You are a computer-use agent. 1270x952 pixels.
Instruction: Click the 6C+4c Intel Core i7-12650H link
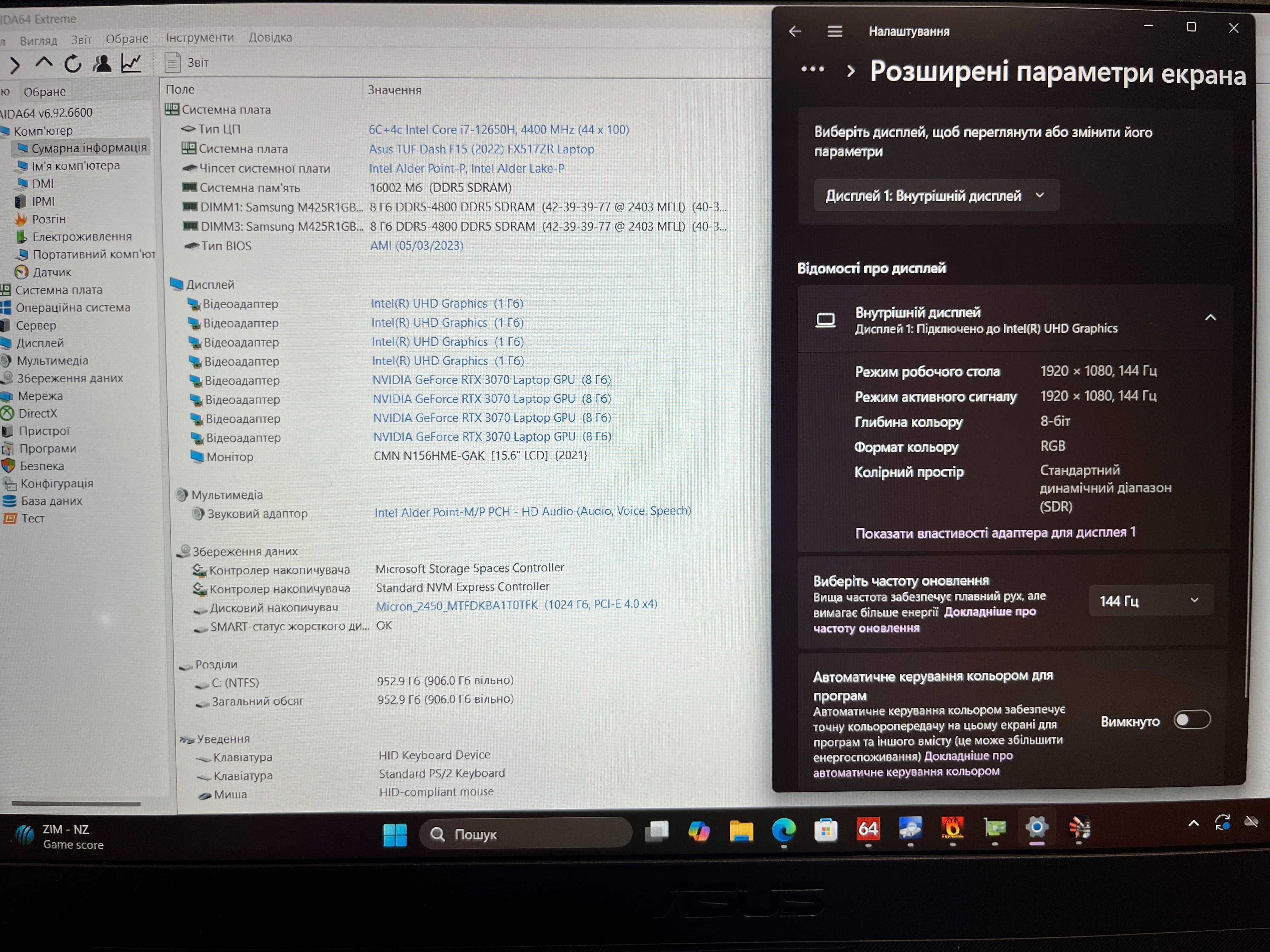tap(498, 130)
